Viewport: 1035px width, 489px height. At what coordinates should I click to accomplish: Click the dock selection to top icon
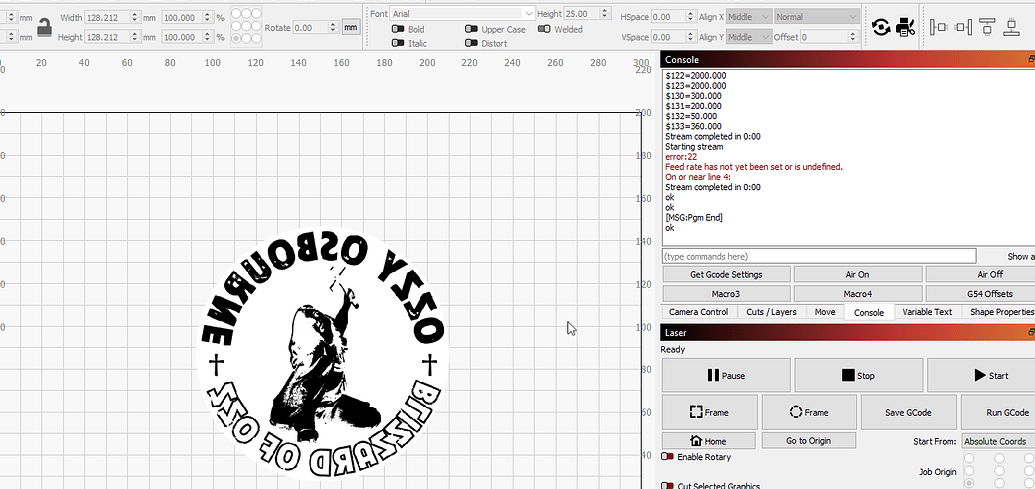pos(987,27)
